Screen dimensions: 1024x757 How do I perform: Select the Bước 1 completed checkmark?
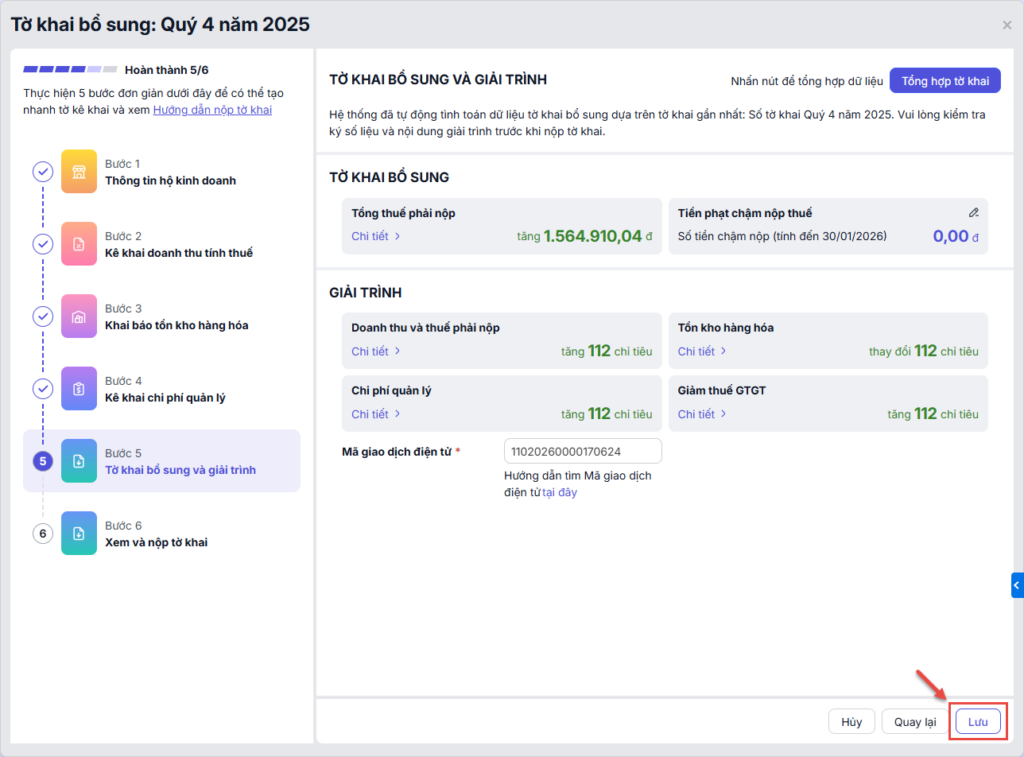click(x=43, y=172)
